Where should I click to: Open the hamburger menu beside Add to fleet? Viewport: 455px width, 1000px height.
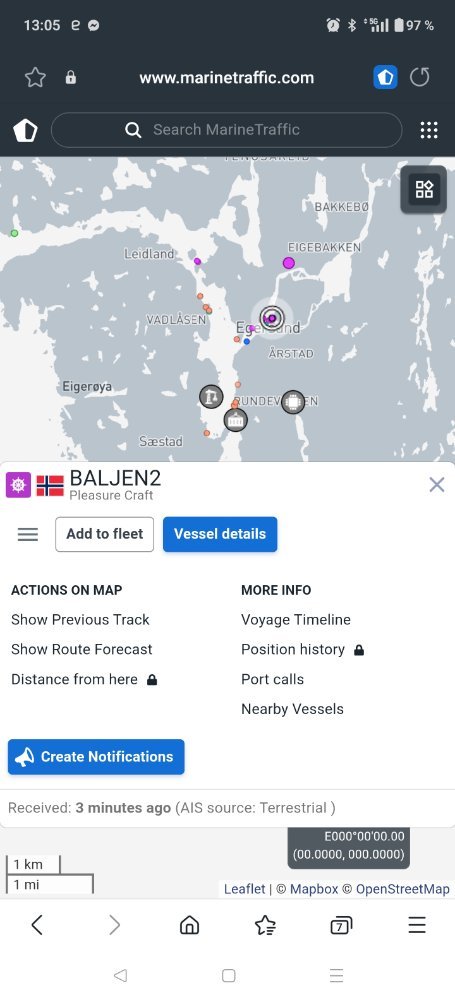28,534
